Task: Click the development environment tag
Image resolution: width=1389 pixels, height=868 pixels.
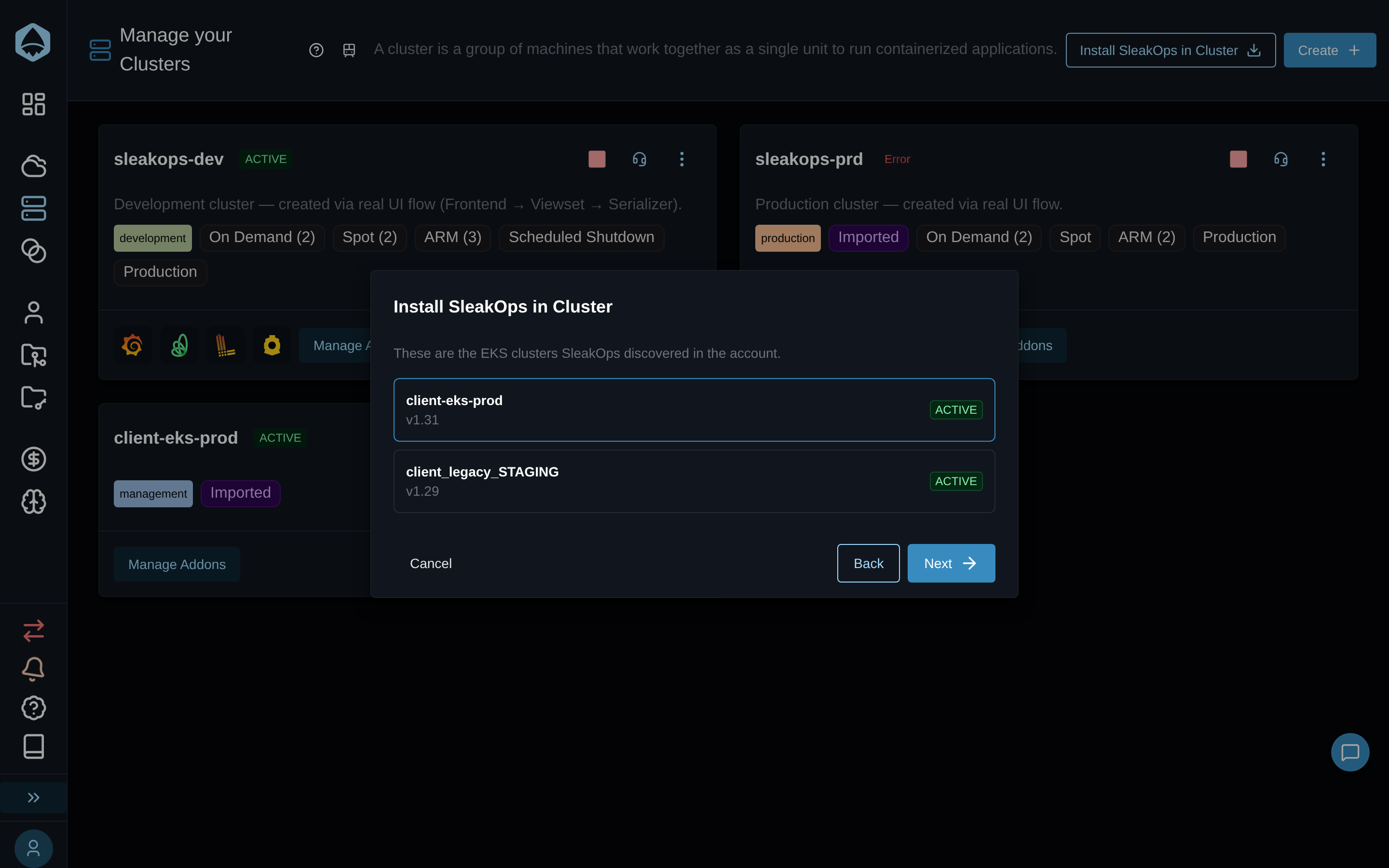Action: 153,238
